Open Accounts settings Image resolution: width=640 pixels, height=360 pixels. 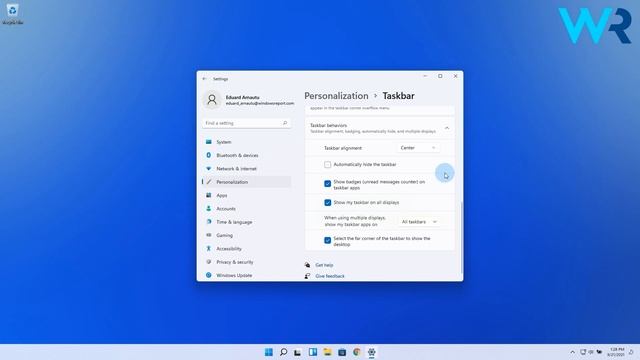(246, 209)
